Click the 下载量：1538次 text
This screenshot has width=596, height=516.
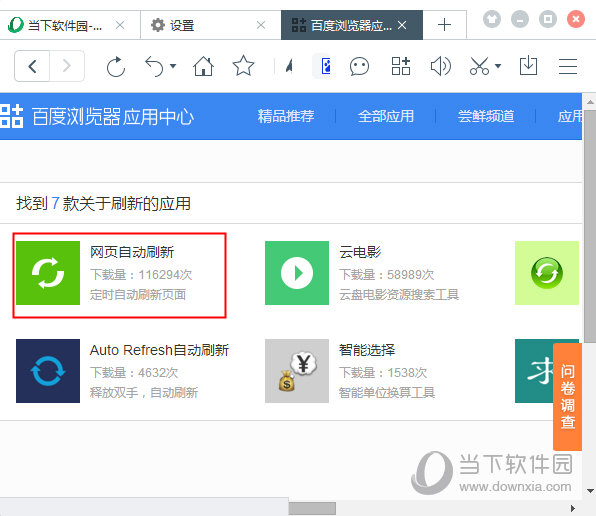[383, 372]
